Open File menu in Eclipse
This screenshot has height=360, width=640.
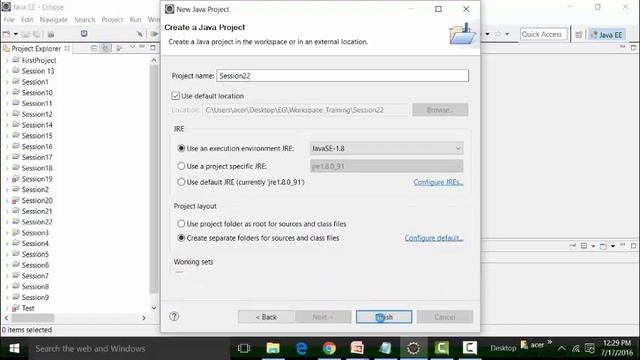[9, 20]
